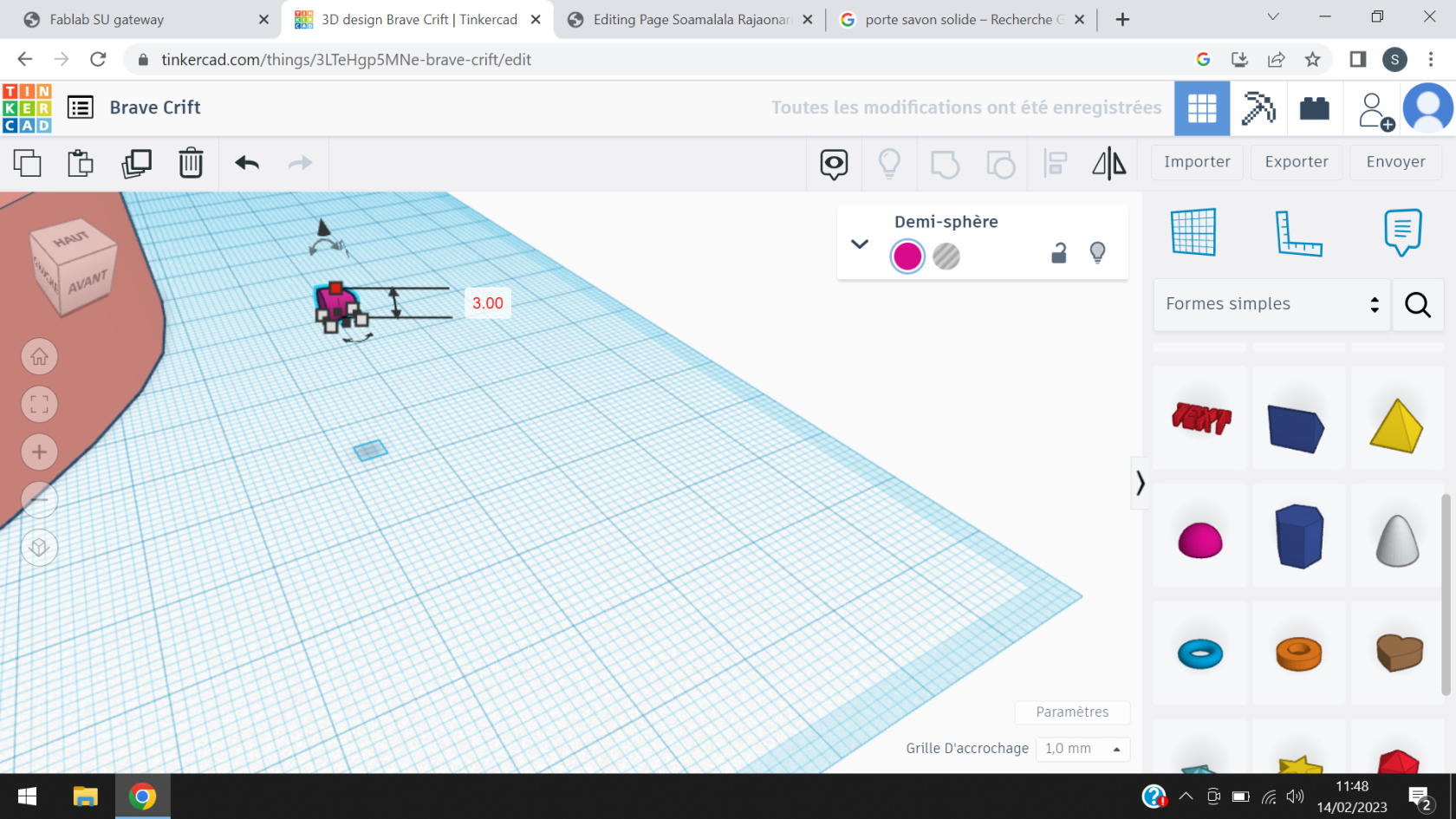The image size is (1456, 819).
Task: Select the Hole striped swatch
Action: 946,257
